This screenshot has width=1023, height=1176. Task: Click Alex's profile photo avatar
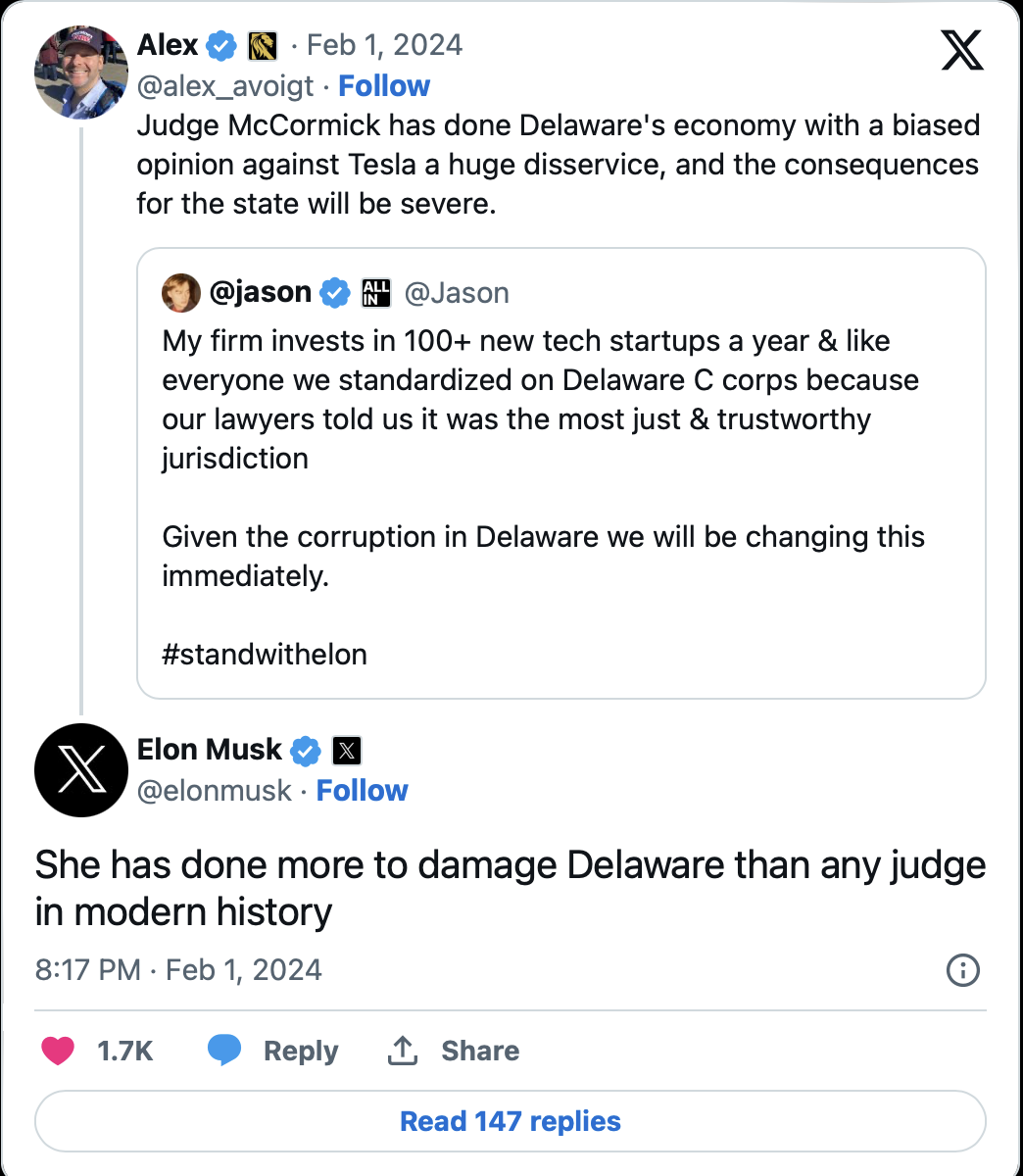80,73
